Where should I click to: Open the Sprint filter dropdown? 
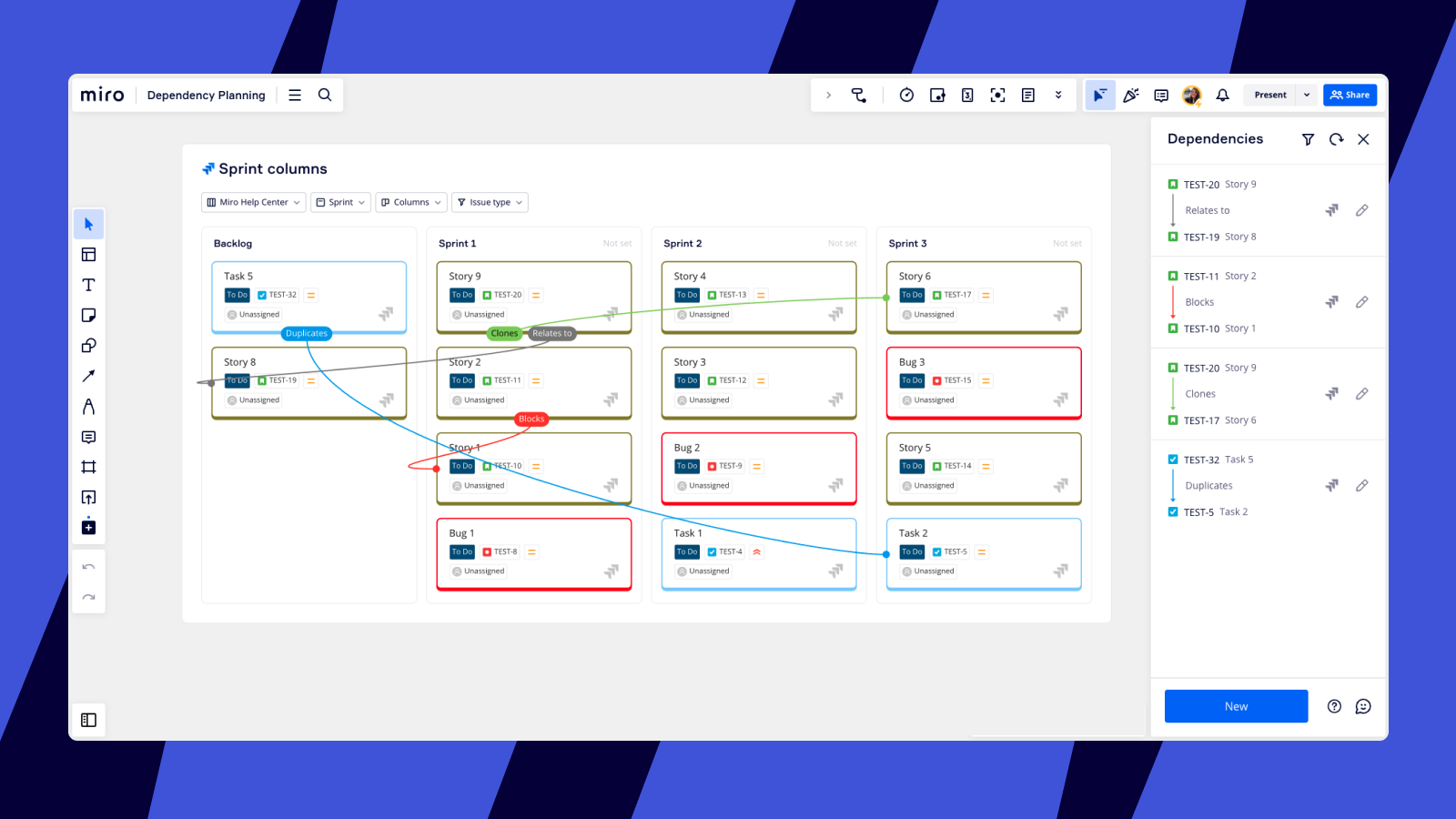click(340, 202)
